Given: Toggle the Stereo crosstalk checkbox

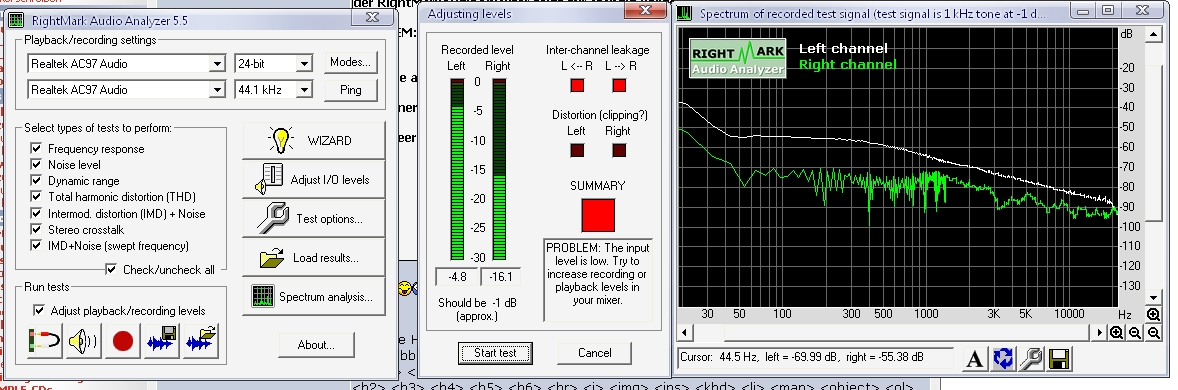Looking at the screenshot, I should point(36,229).
